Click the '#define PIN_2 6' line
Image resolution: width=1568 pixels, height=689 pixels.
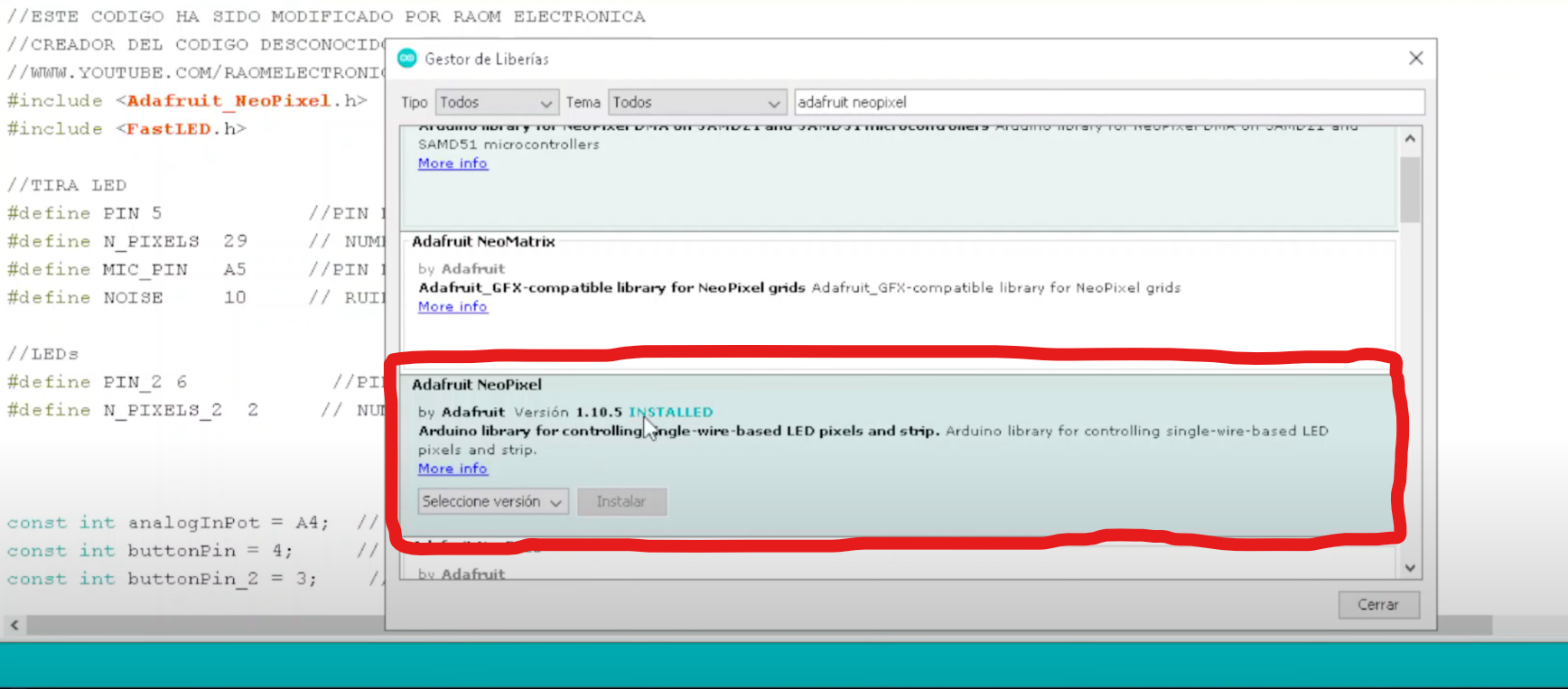click(98, 382)
